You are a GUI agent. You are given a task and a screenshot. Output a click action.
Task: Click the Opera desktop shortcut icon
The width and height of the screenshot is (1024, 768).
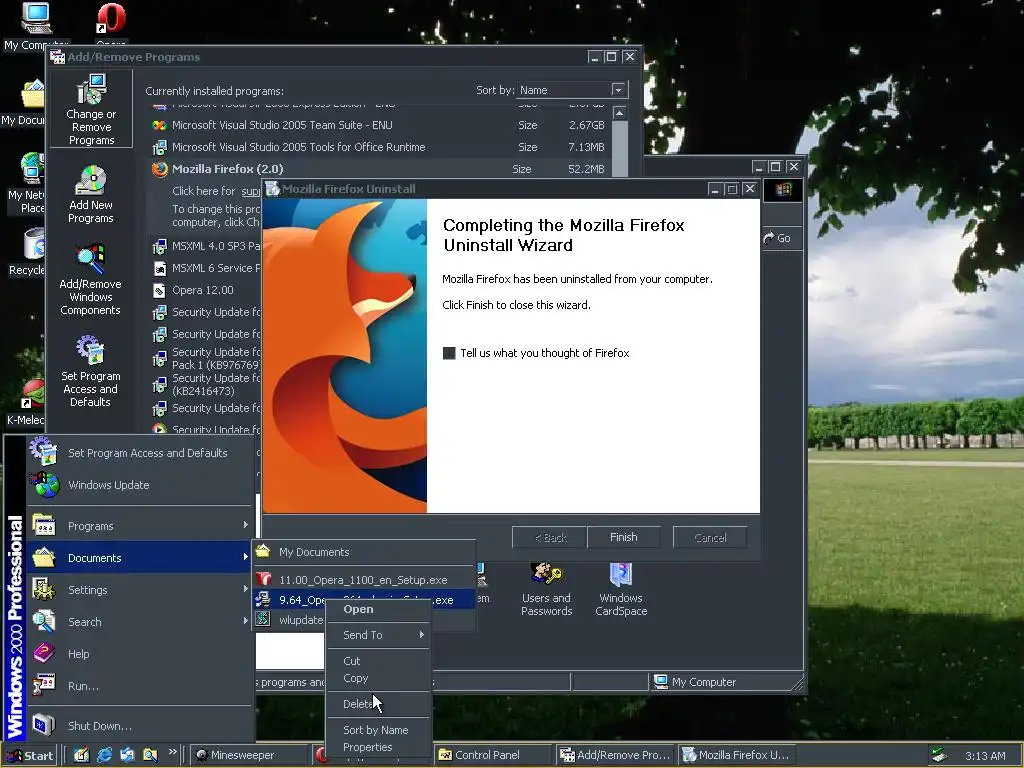(x=111, y=18)
